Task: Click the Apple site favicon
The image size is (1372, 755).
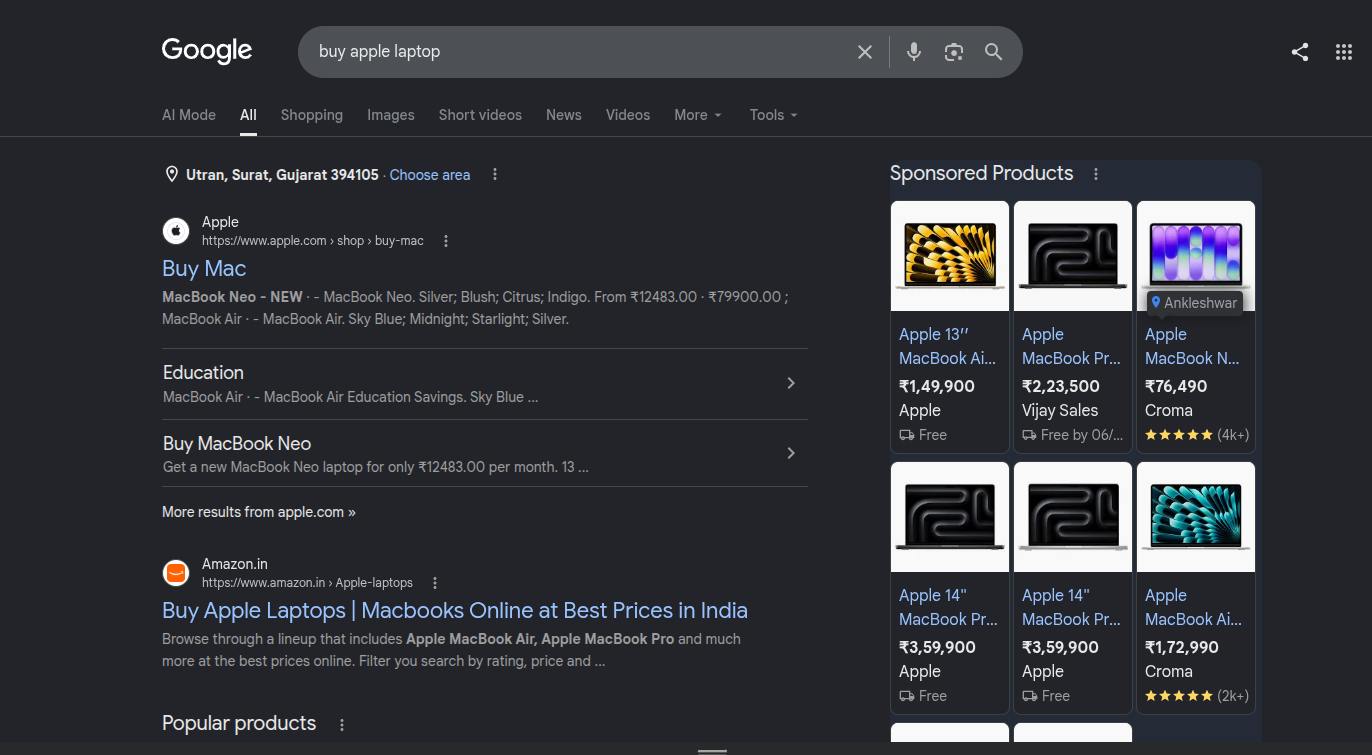Action: click(176, 231)
